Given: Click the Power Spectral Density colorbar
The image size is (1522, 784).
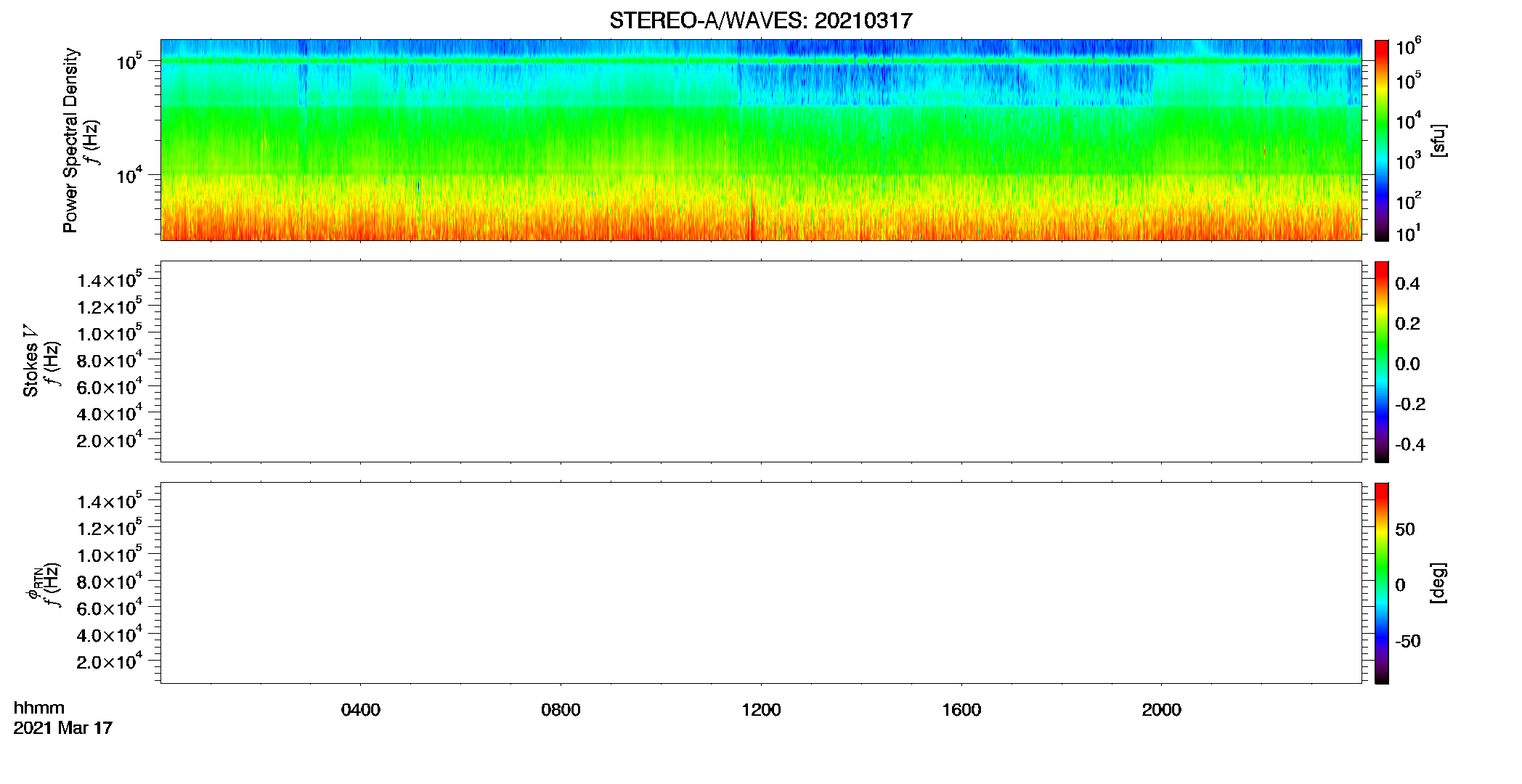Looking at the screenshot, I should pyautogui.click(x=1381, y=140).
